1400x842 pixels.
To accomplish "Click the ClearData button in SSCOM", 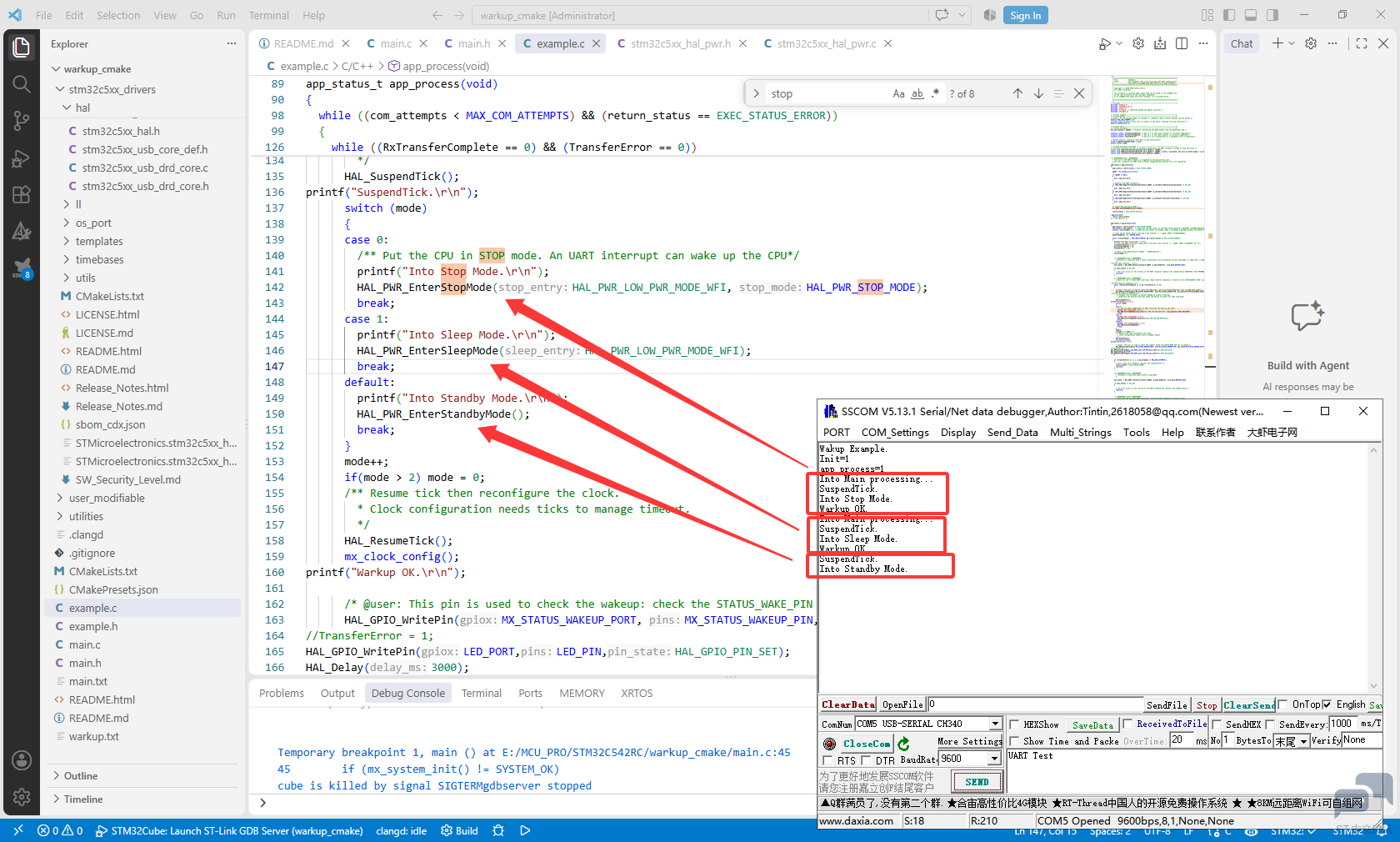I will (848, 704).
